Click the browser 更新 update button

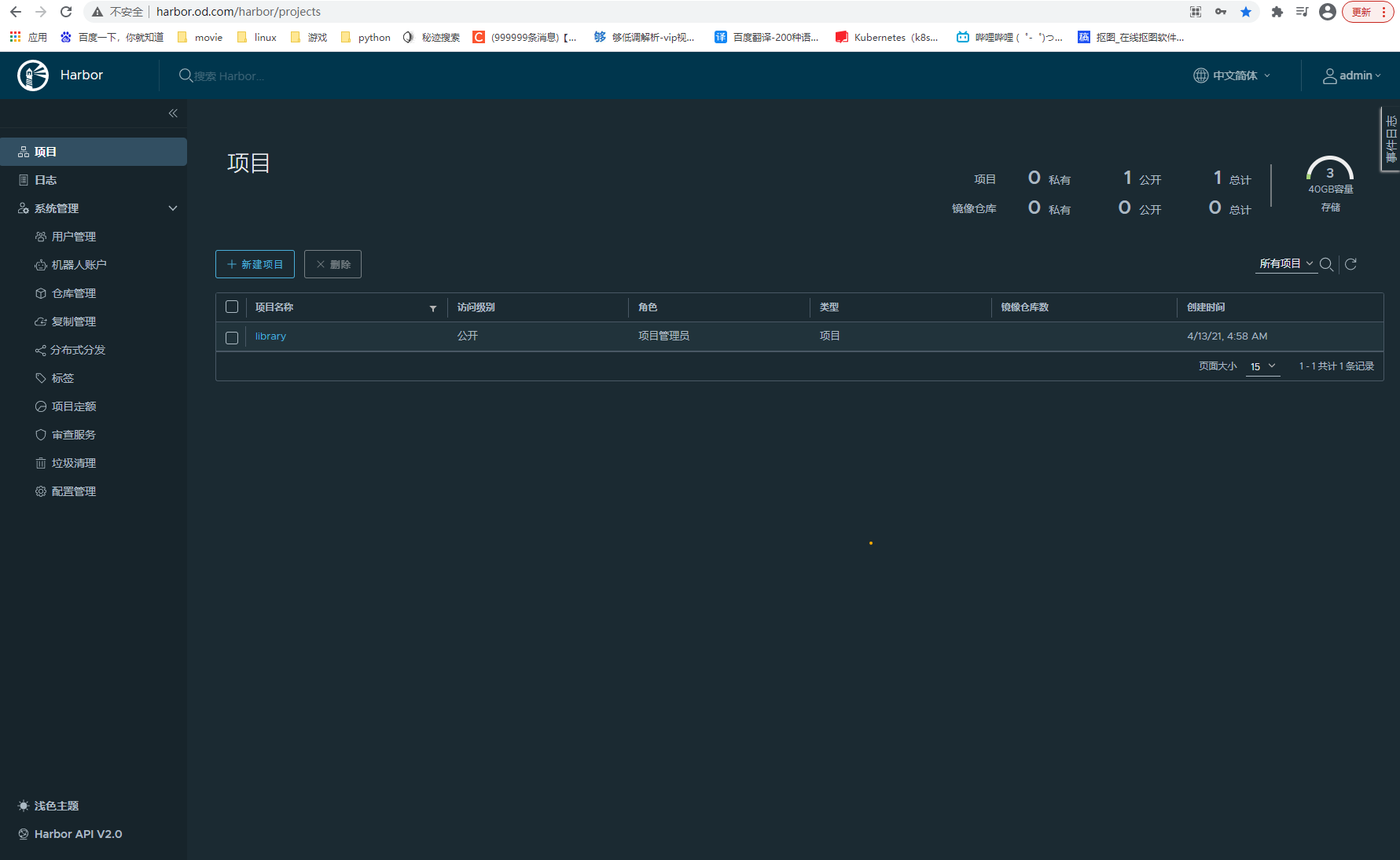1368,12
